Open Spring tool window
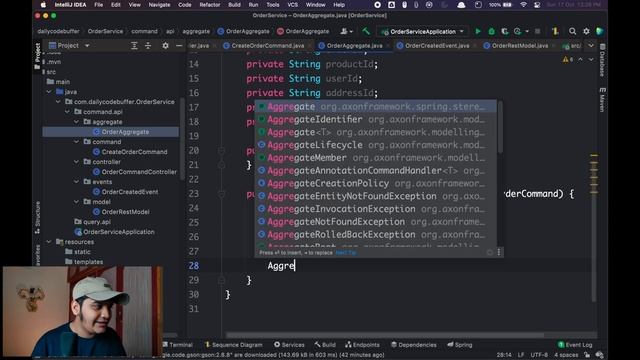Image resolution: width=640 pixels, height=360 pixels. (460, 345)
